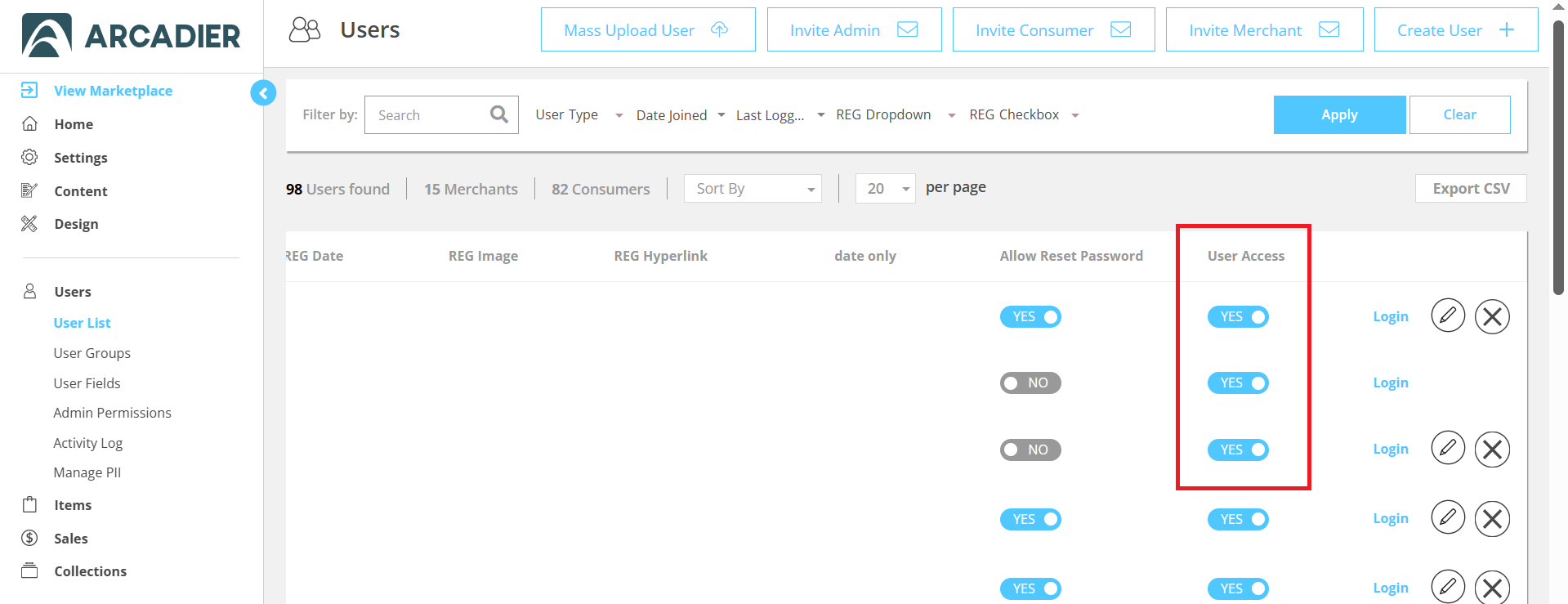Open User List in sidebar

click(82, 323)
